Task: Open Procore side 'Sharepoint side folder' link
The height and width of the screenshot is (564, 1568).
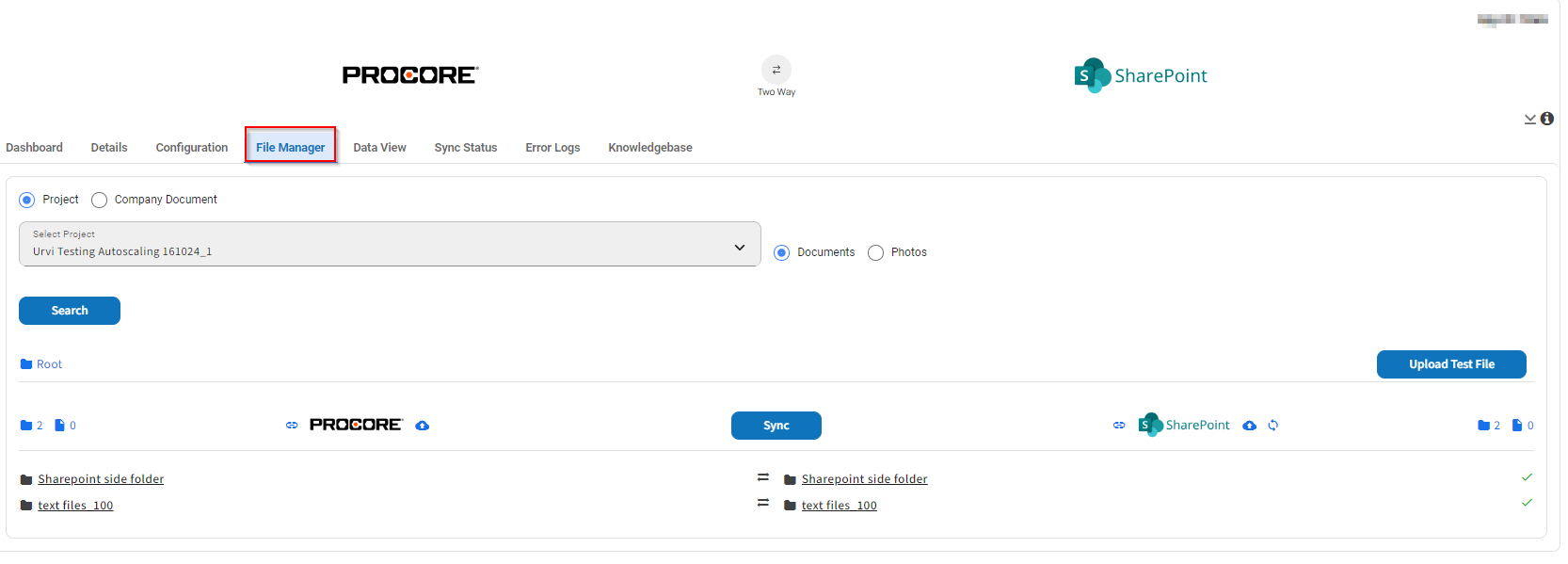Action: [101, 479]
